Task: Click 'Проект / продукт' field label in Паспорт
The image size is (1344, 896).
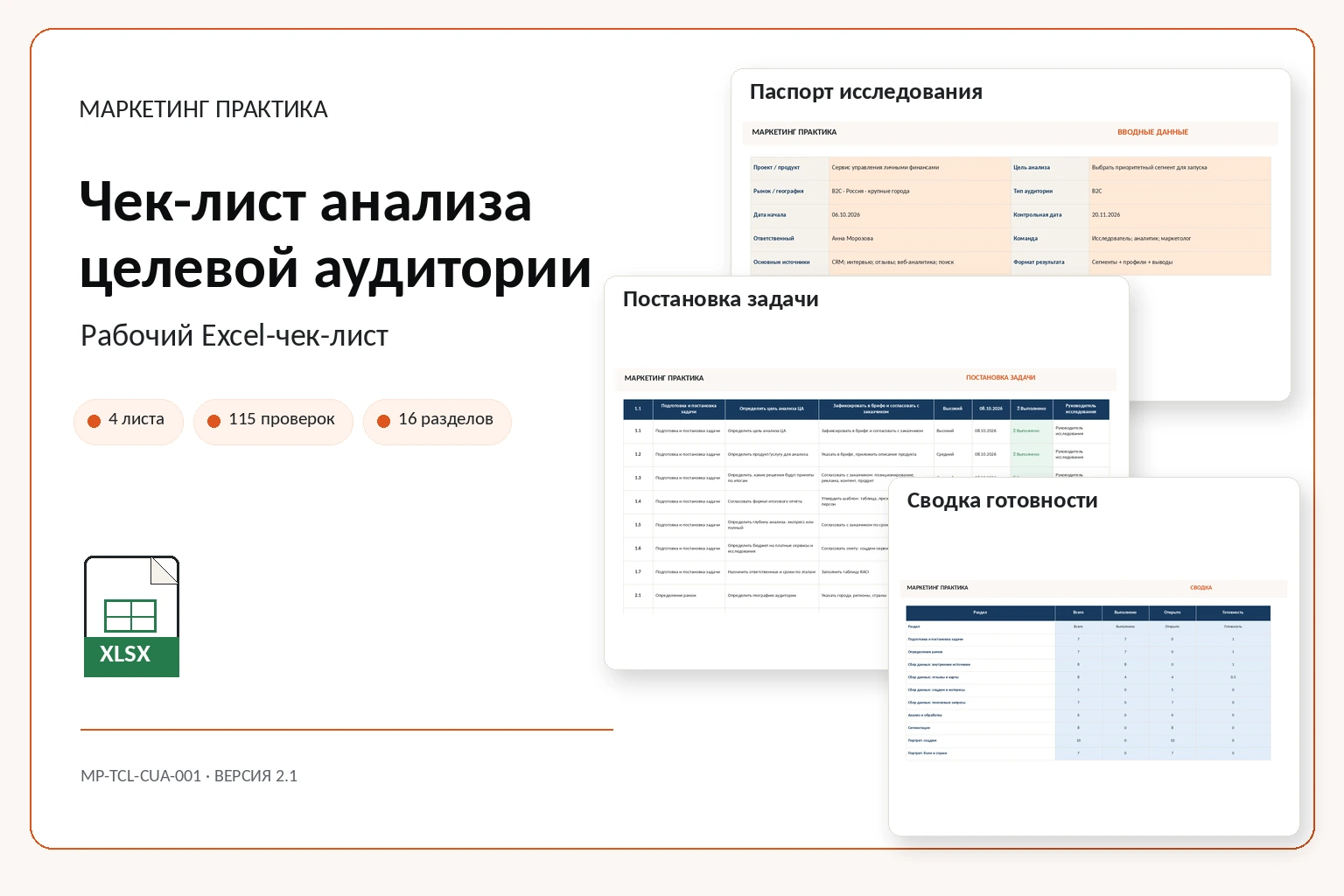Action: pyautogui.click(x=776, y=167)
